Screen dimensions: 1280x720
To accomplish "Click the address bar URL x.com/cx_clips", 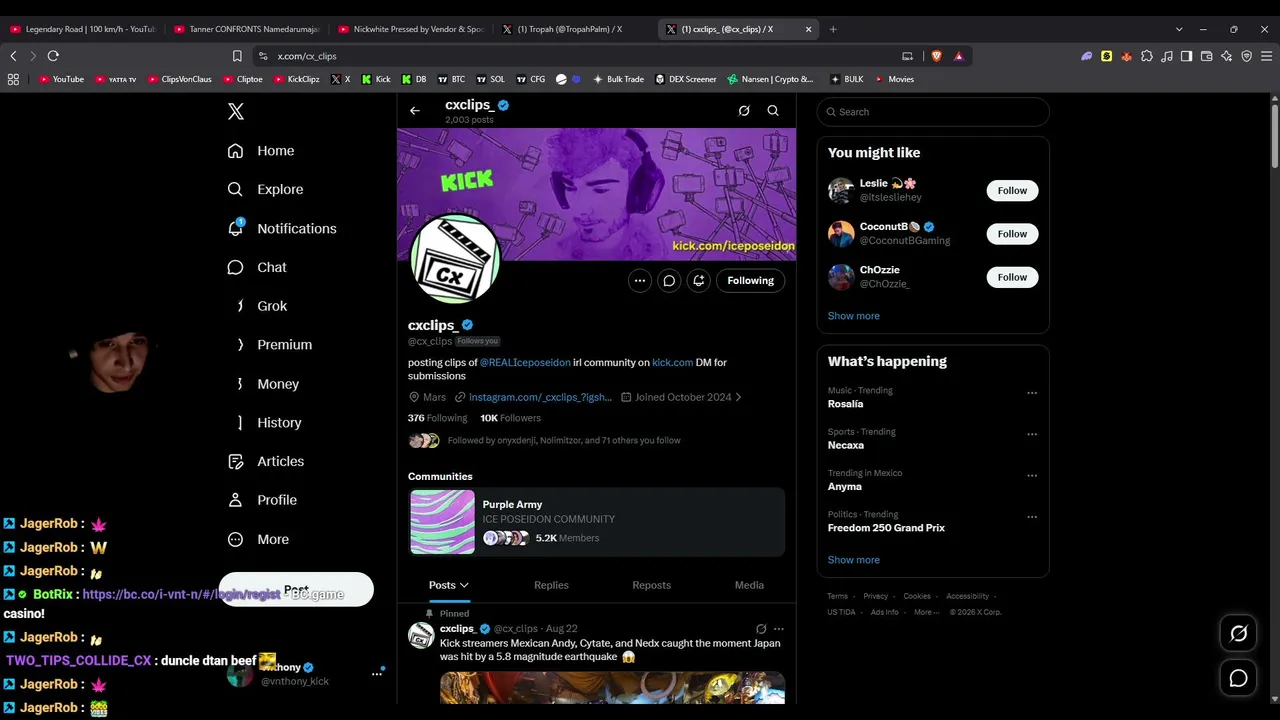I will click(307, 56).
